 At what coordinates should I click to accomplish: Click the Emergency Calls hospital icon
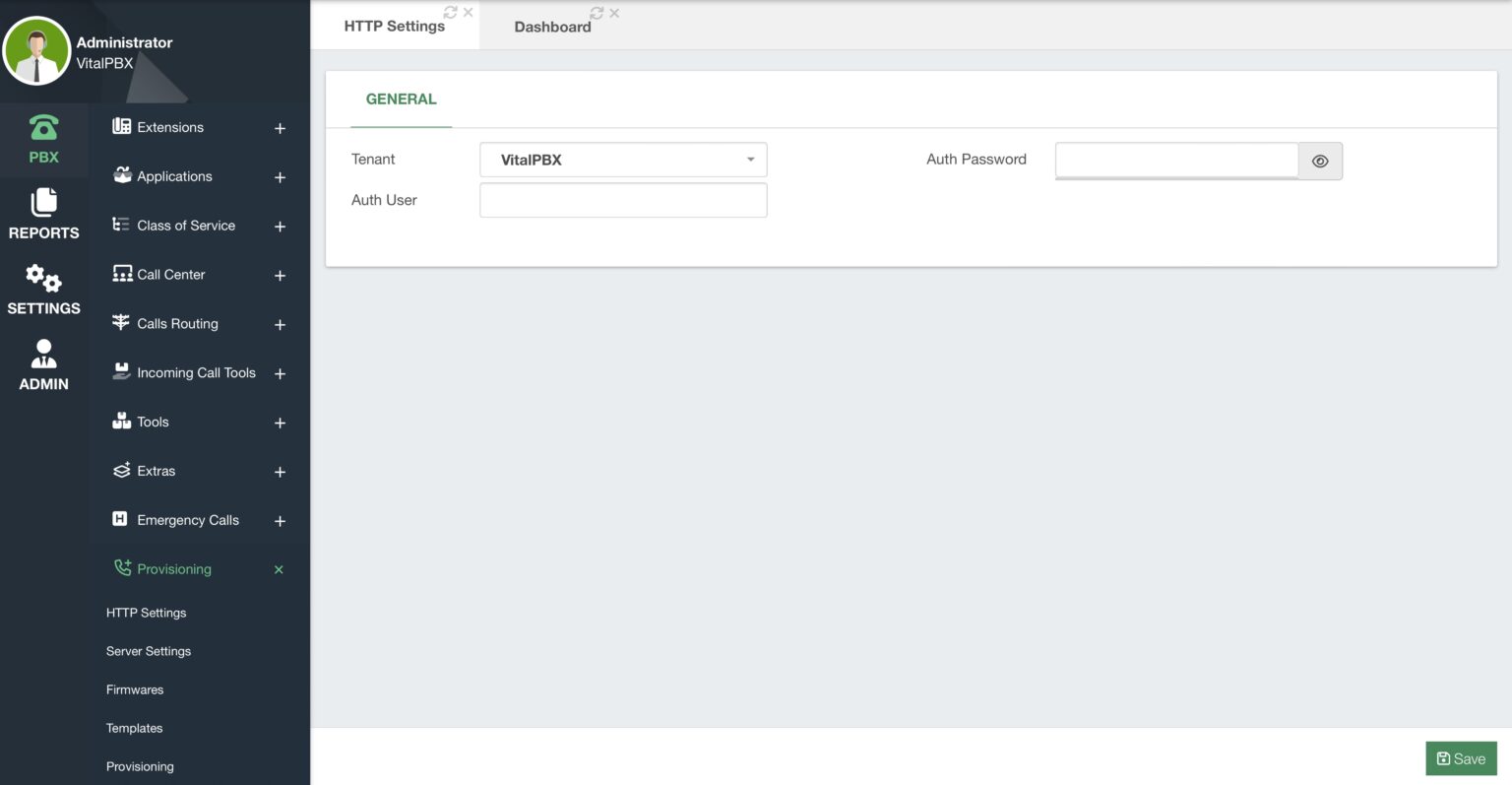pyautogui.click(x=120, y=519)
